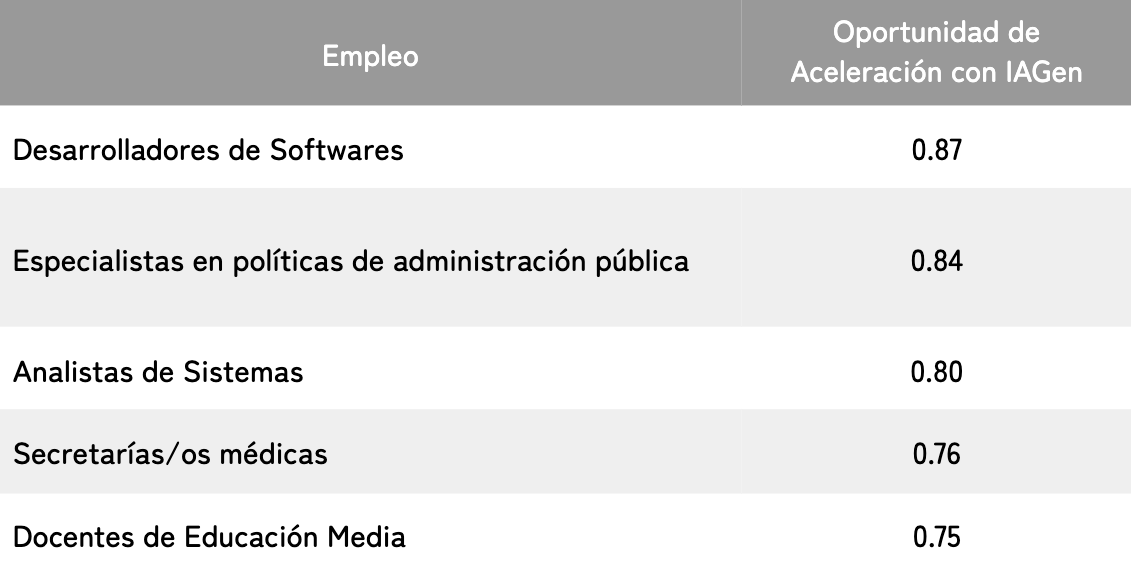Click the 0.76 value cell

[937, 455]
